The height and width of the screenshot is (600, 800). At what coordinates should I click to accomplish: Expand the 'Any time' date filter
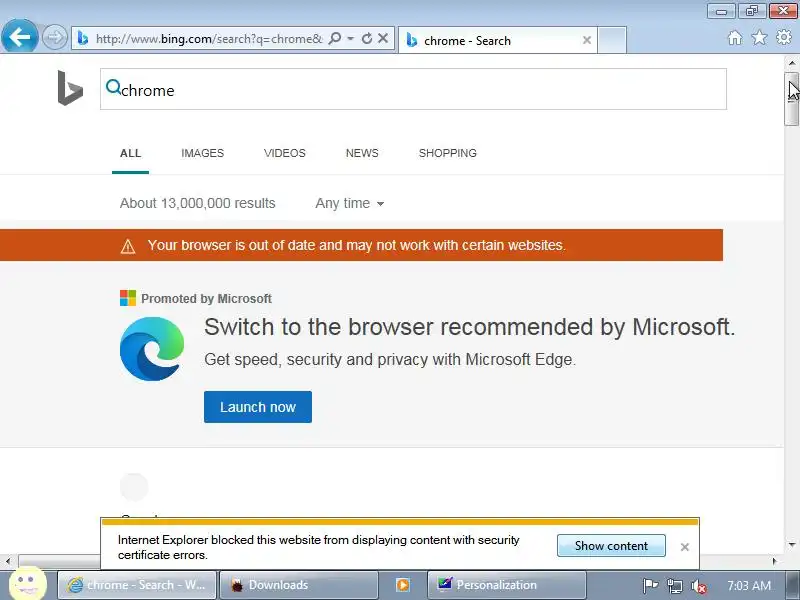(349, 203)
